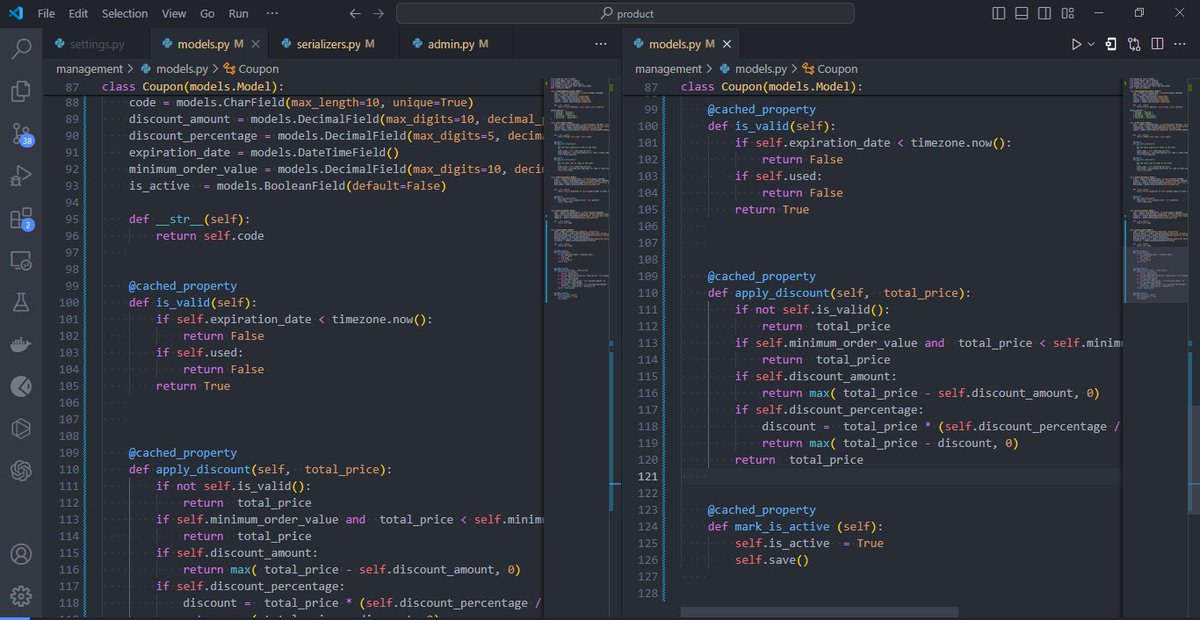
Task: Click the product command center search box
Action: tap(625, 14)
